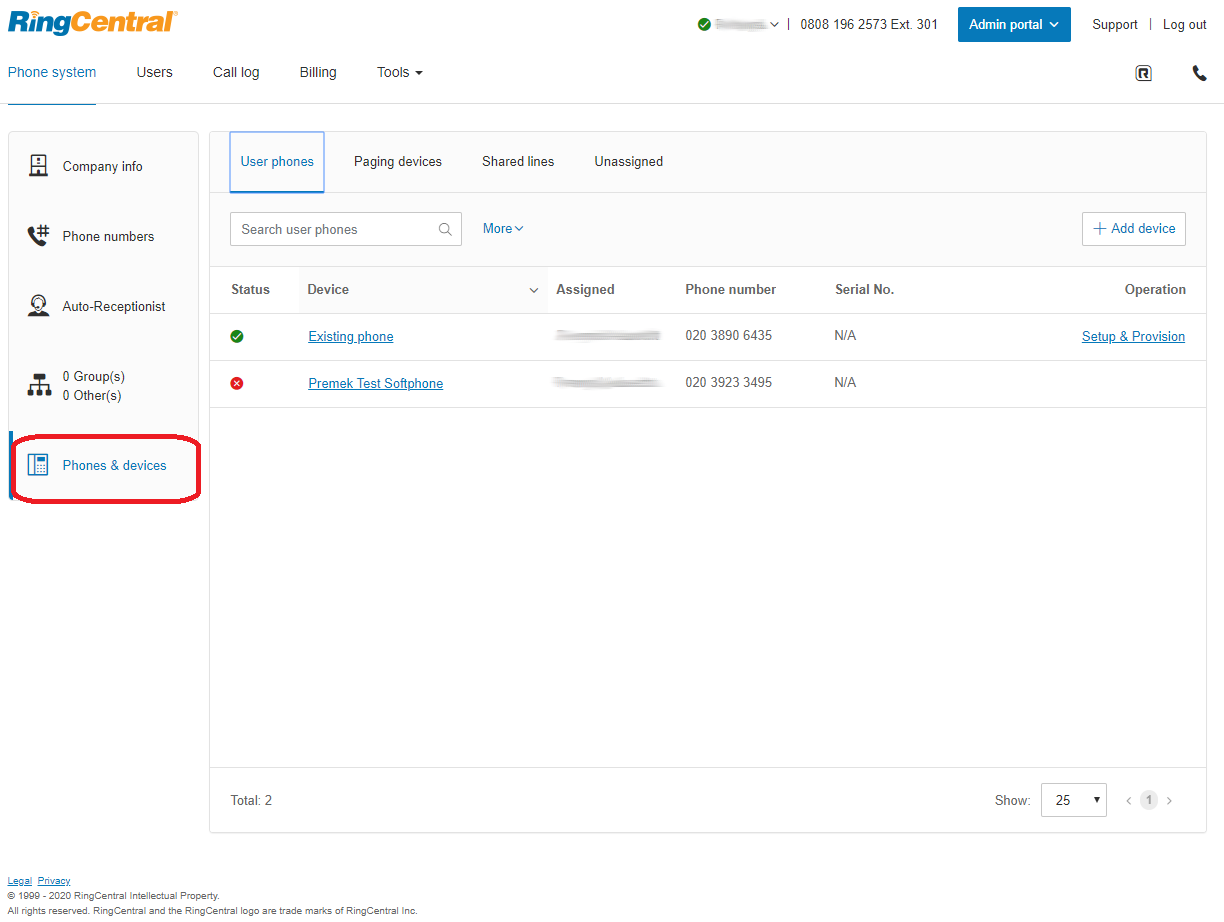
Task: Open the Setup & Provision link
Action: point(1133,337)
